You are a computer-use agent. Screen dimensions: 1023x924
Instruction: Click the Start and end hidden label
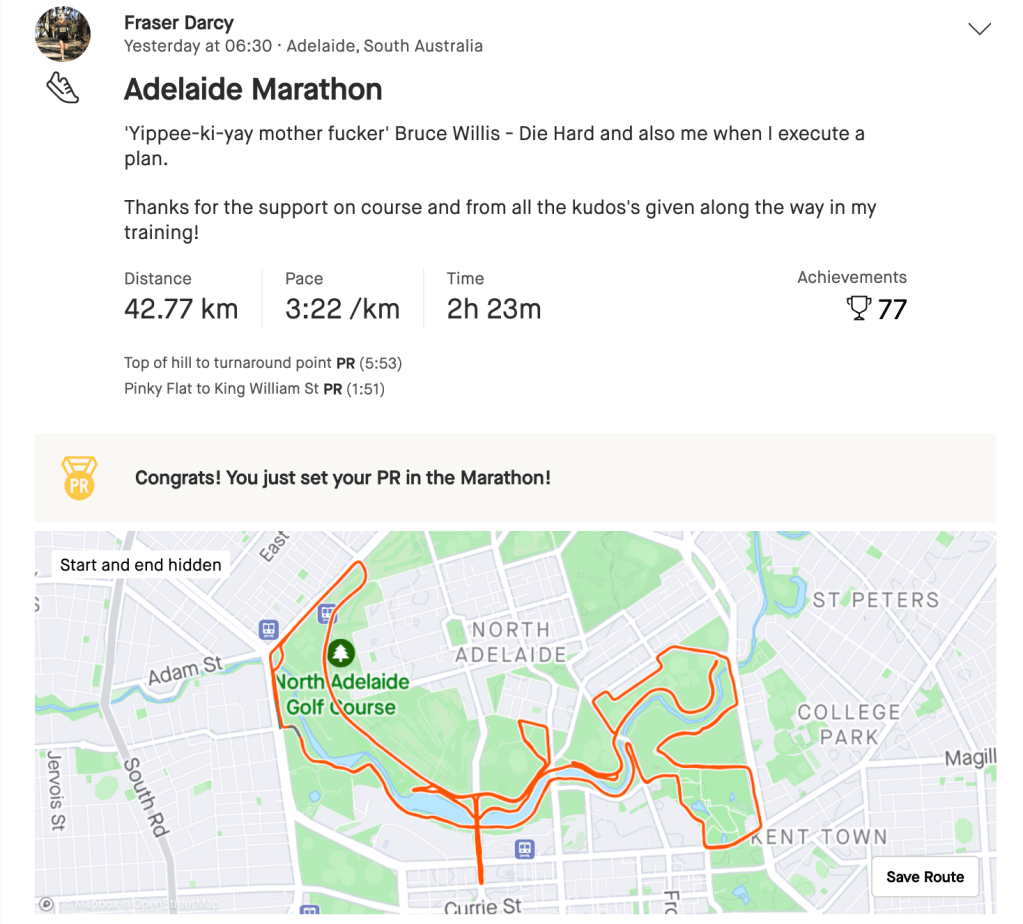tap(141, 565)
